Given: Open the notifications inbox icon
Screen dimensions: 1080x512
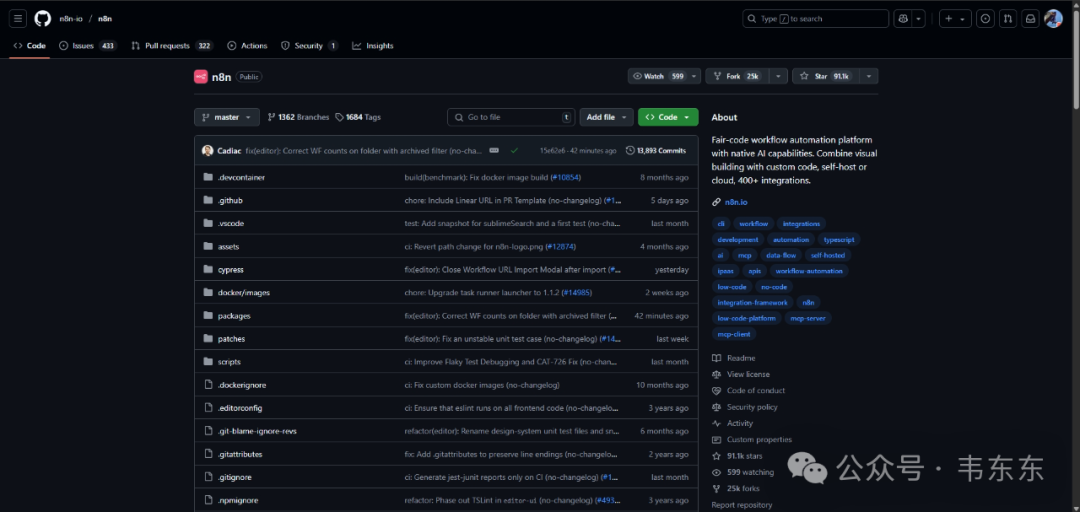Looking at the screenshot, I should 1030,19.
